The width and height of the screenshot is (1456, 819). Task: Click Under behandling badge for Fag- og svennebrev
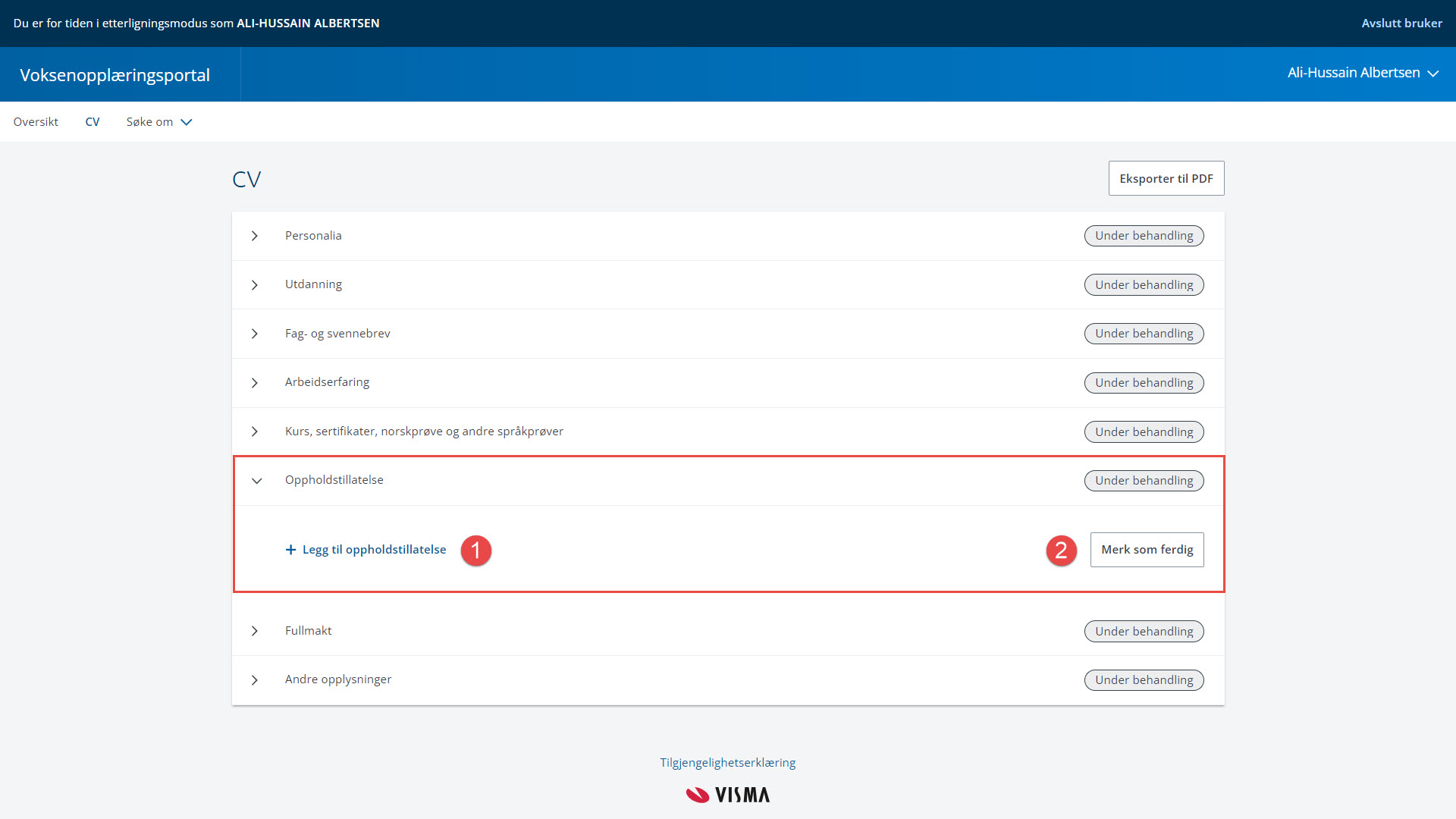(1144, 334)
